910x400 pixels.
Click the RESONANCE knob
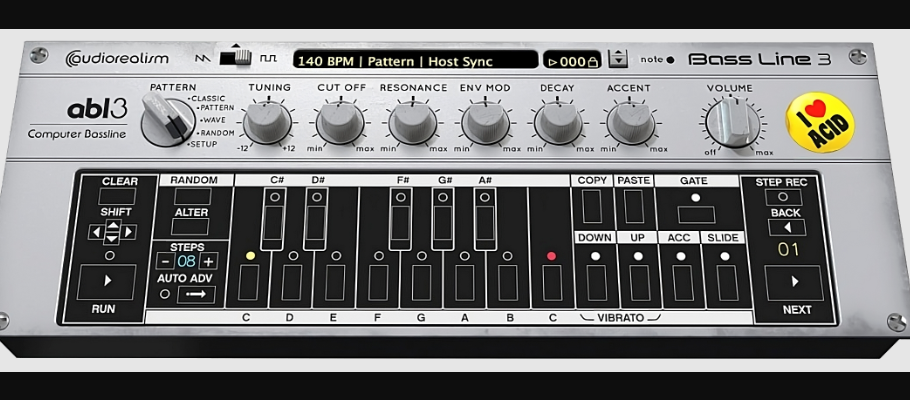413,122
